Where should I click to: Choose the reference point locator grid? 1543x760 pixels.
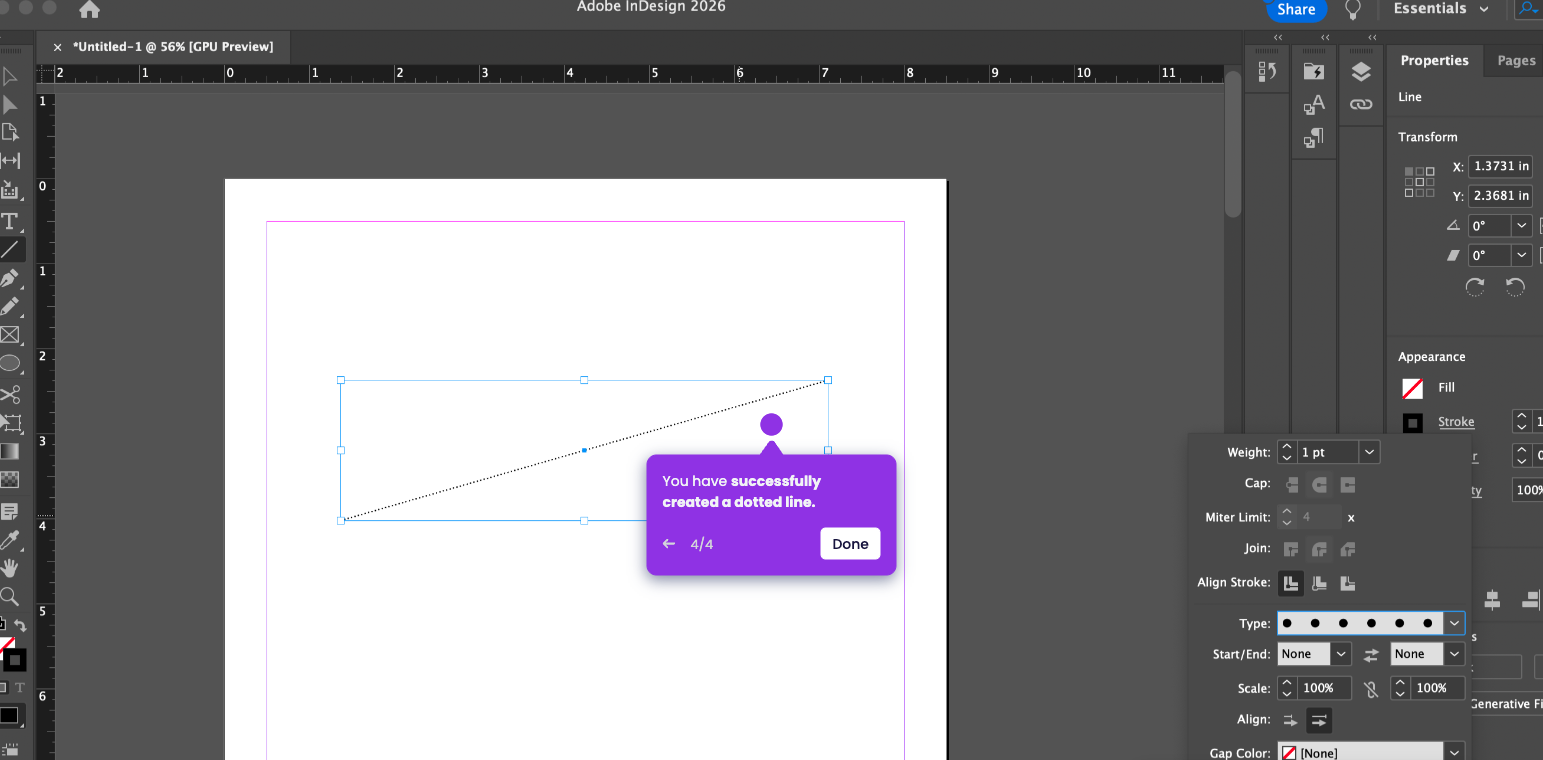tap(1419, 182)
